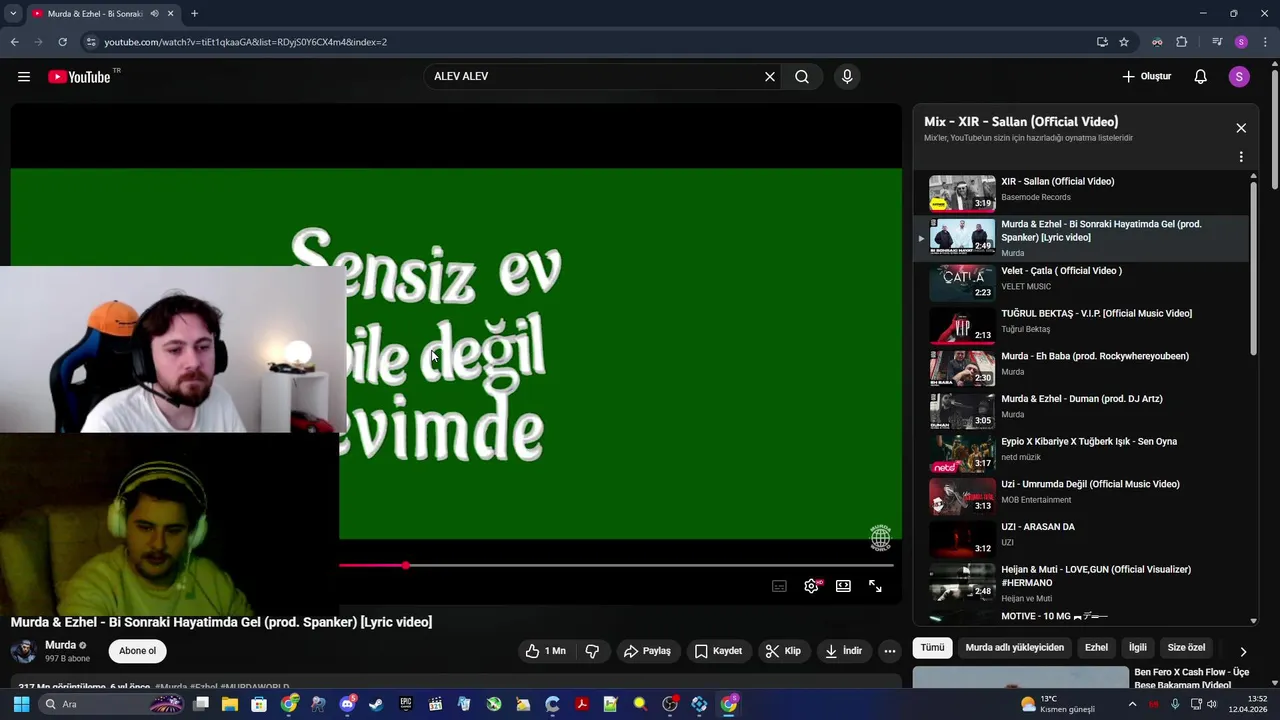This screenshot has width=1280, height=720.
Task: Close the Murda & Ezhel browser tab
Action: (x=170, y=14)
